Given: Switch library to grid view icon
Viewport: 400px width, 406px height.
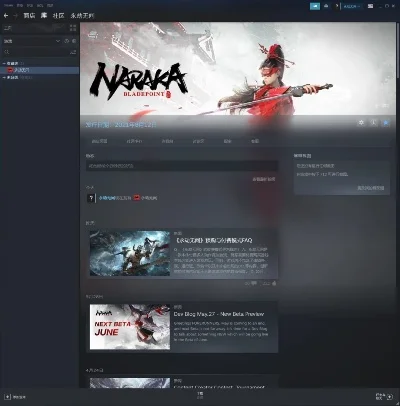Looking at the screenshot, I should click(x=73, y=29).
